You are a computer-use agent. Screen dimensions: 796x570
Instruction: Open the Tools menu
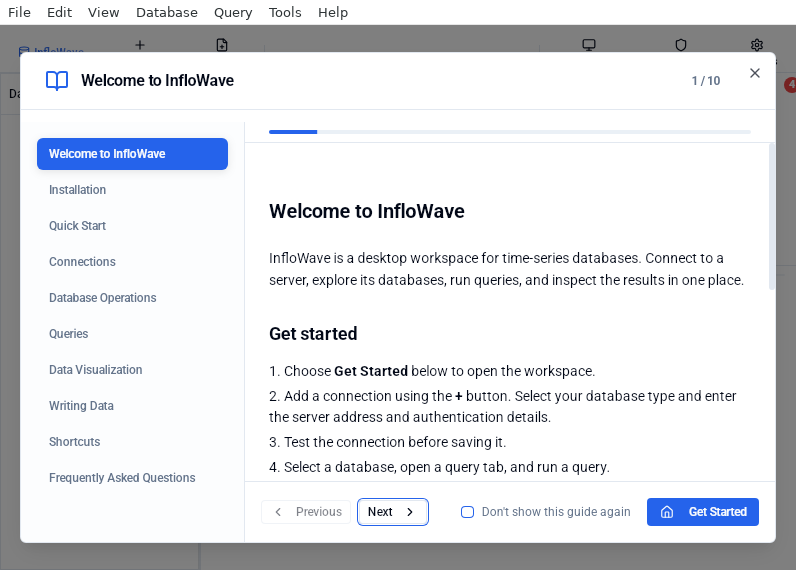pyautogui.click(x=285, y=12)
